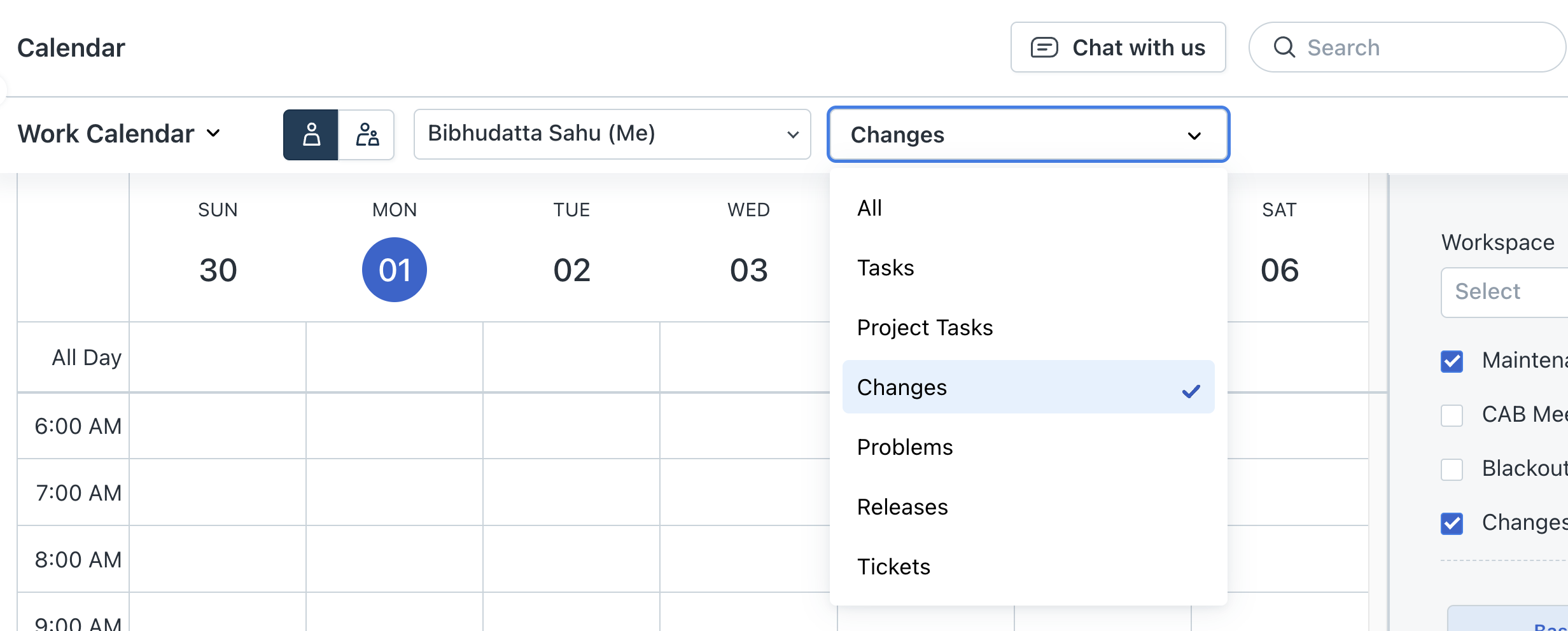Viewport: 1568px width, 631px height.
Task: Click the chat bubble icon
Action: [x=1044, y=48]
